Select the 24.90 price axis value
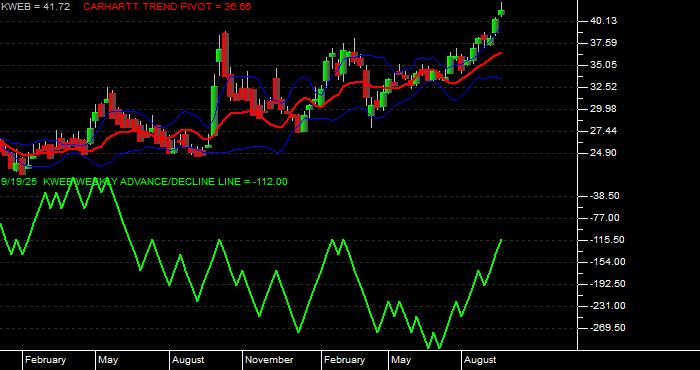 tap(604, 153)
